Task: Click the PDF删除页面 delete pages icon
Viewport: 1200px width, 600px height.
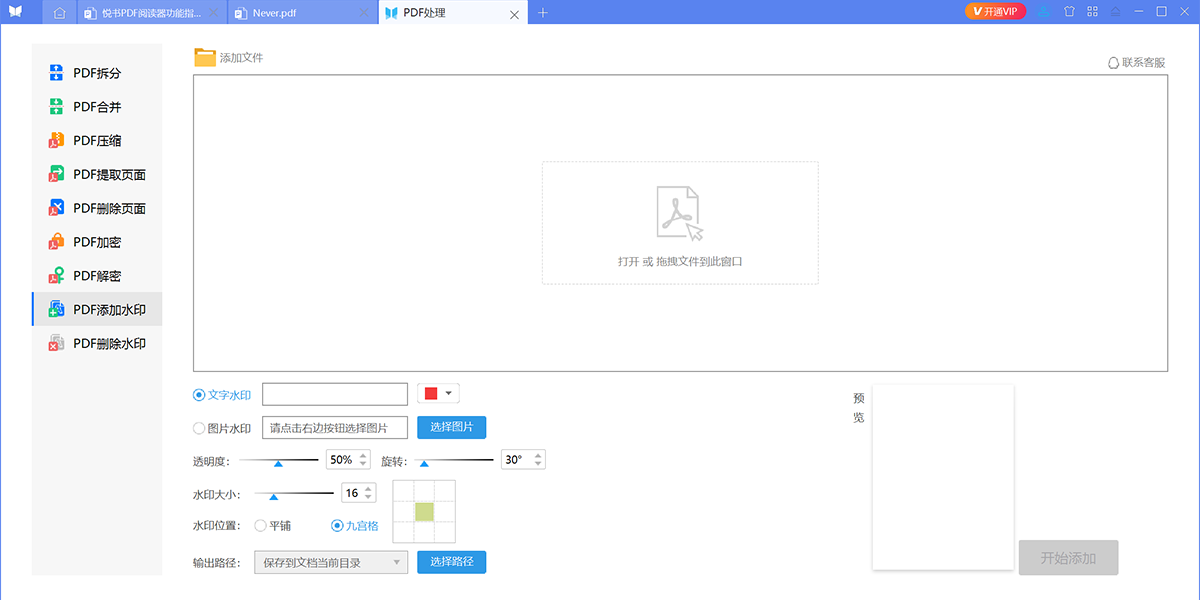Action: [57, 208]
